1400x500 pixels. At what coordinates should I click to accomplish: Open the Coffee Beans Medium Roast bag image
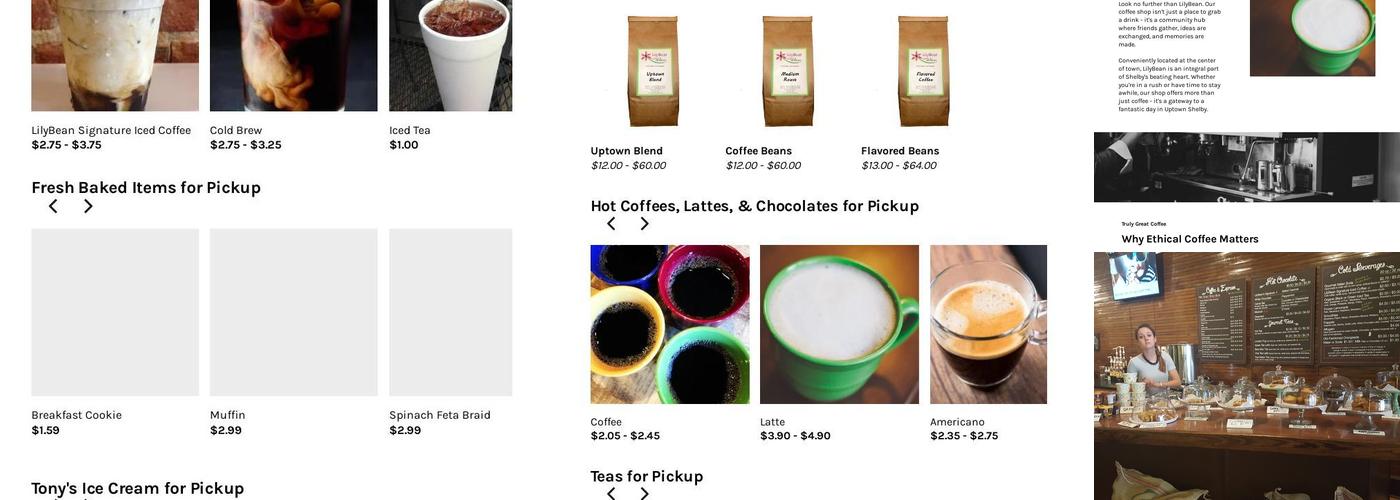click(788, 71)
